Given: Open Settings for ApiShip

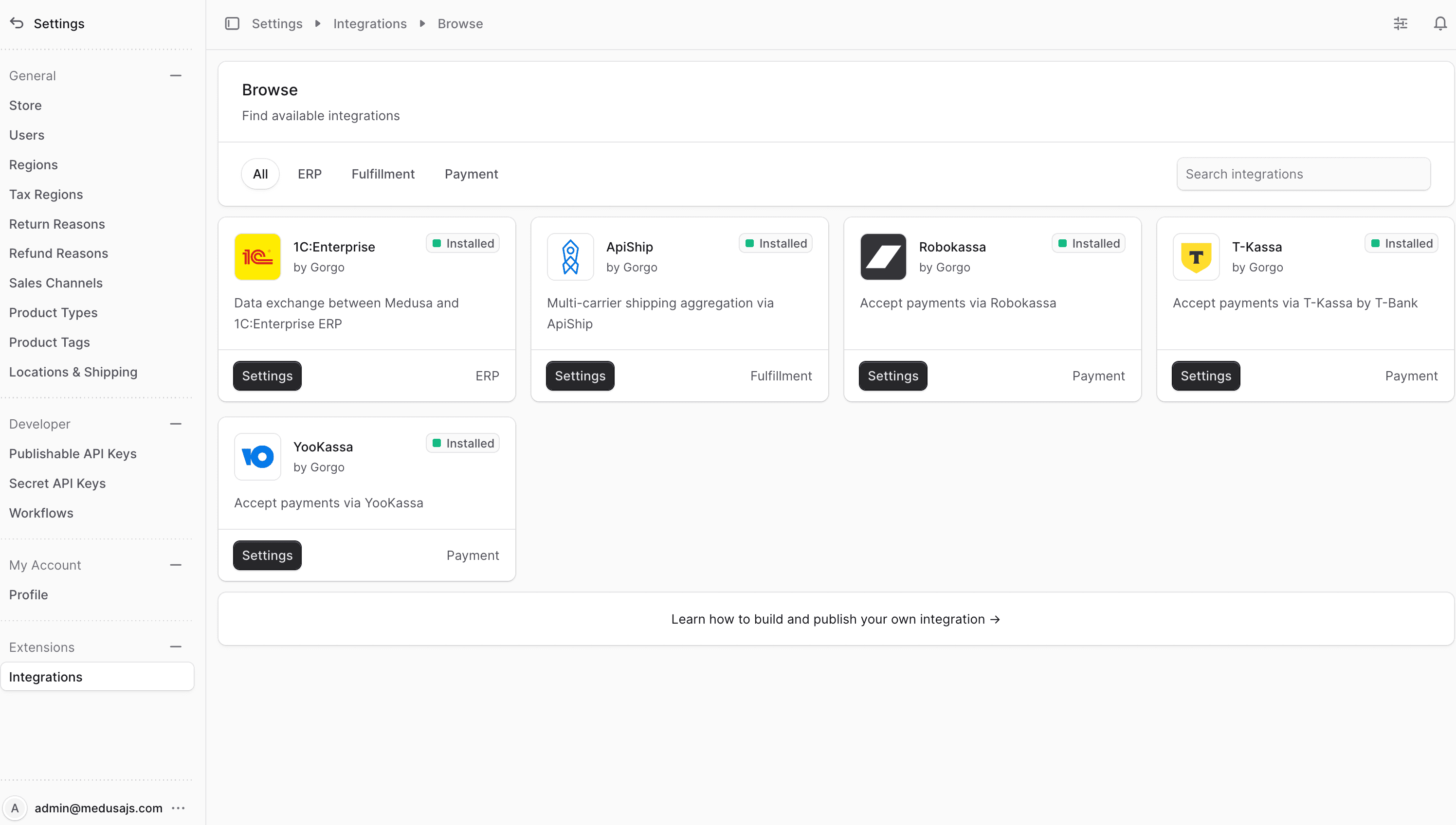Looking at the screenshot, I should [x=580, y=376].
